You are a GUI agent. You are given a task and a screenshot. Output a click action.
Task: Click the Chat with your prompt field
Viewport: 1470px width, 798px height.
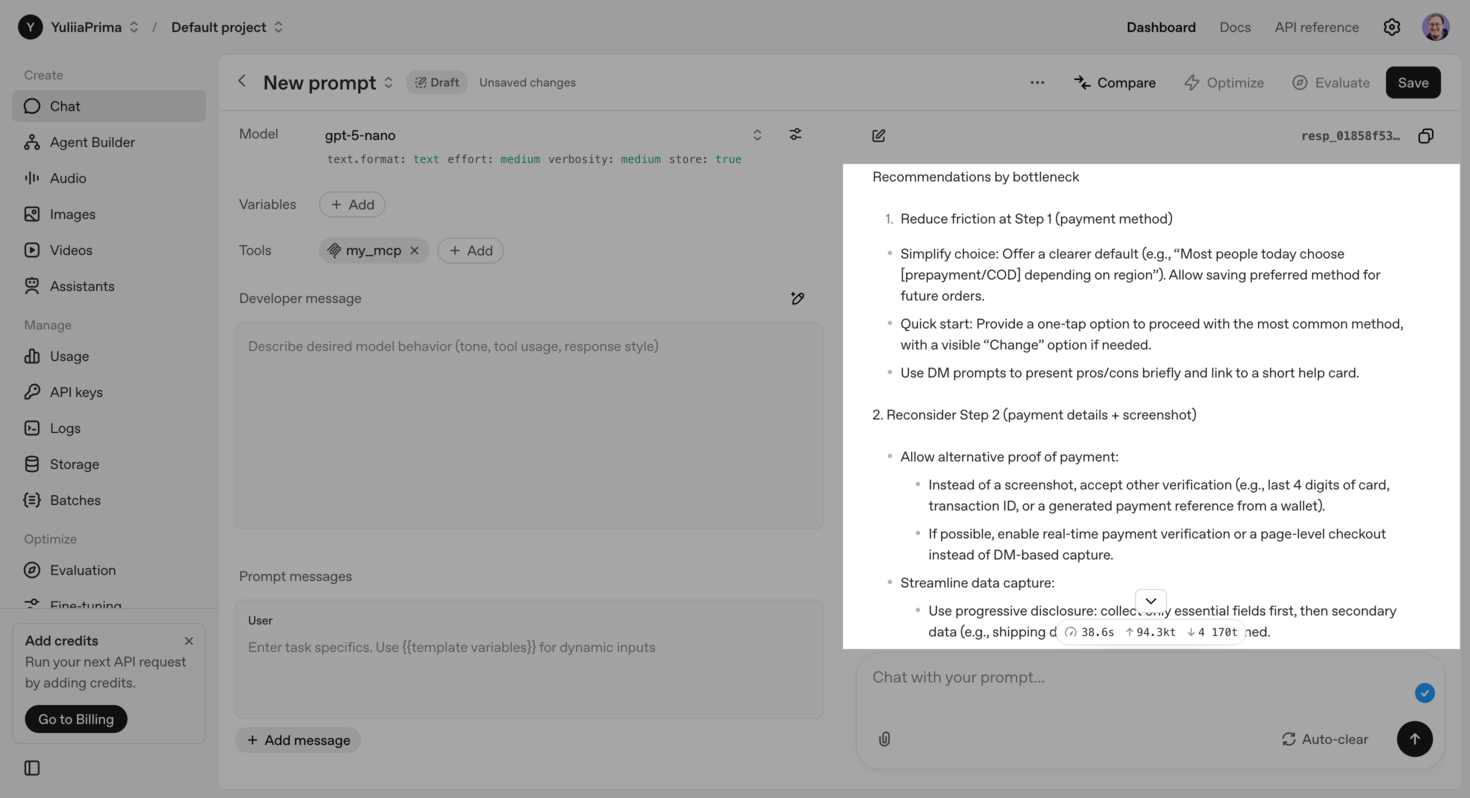pyautogui.click(x=1100, y=677)
